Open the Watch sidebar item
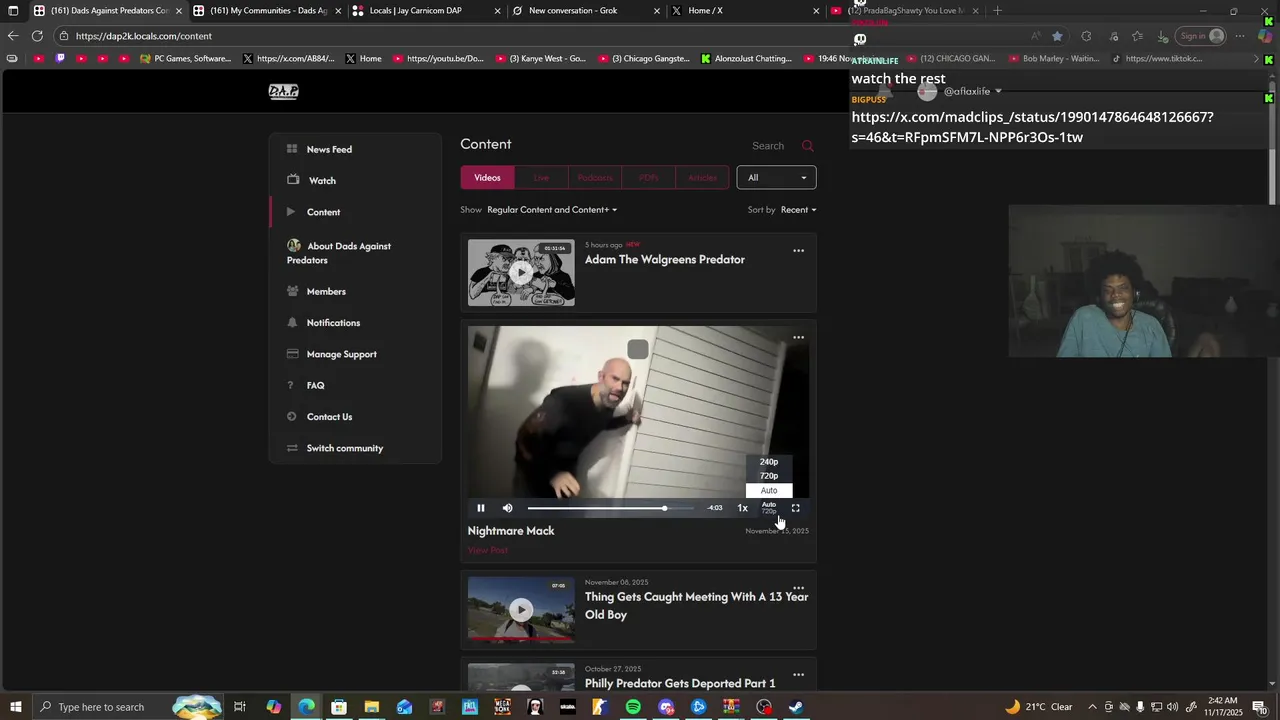The width and height of the screenshot is (1280, 720). [322, 180]
